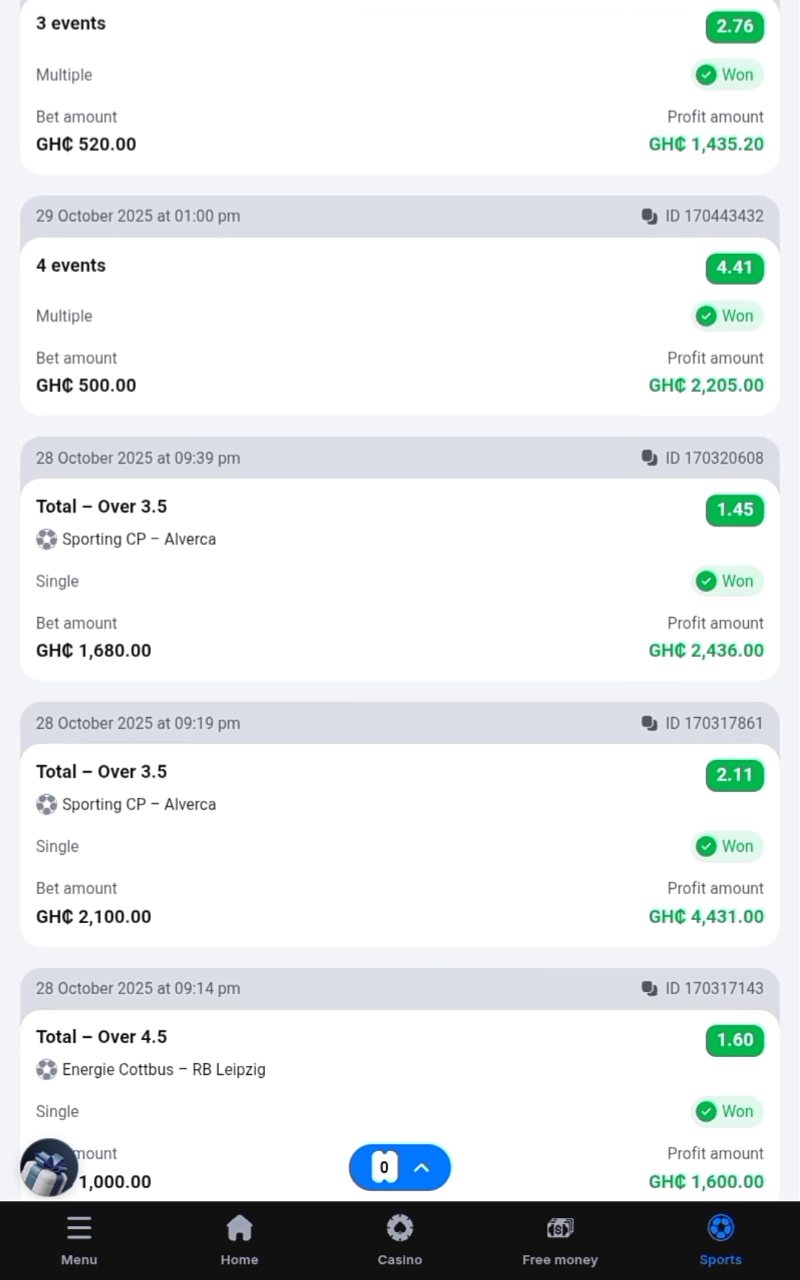Click soccer ball icon beside Energie Cottbus
This screenshot has width=800, height=1280.
click(x=46, y=1070)
